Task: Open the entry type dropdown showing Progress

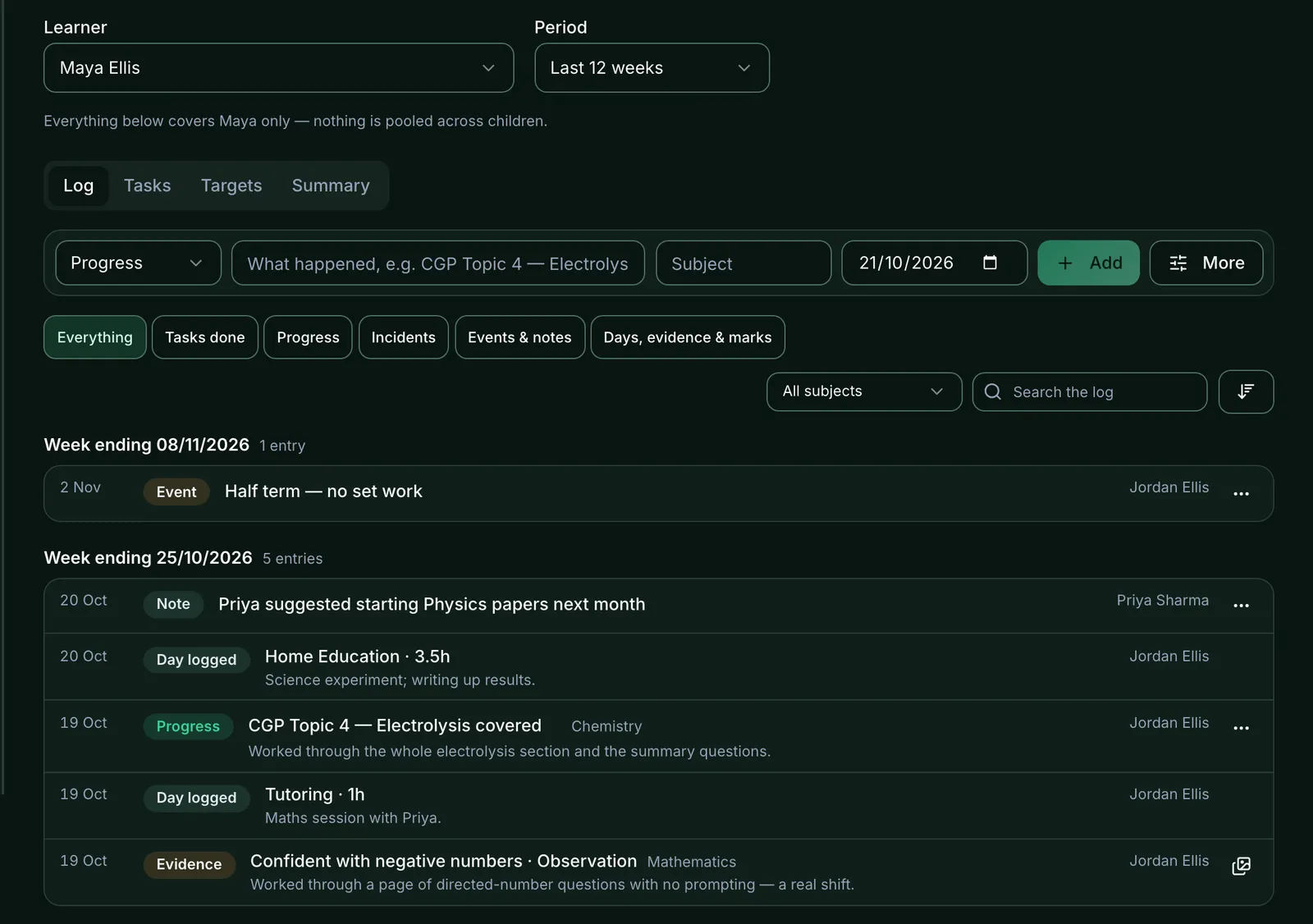Action: (138, 263)
